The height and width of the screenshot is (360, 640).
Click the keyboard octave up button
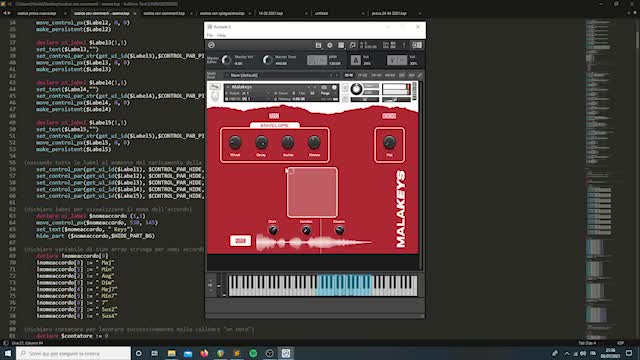click(211, 281)
